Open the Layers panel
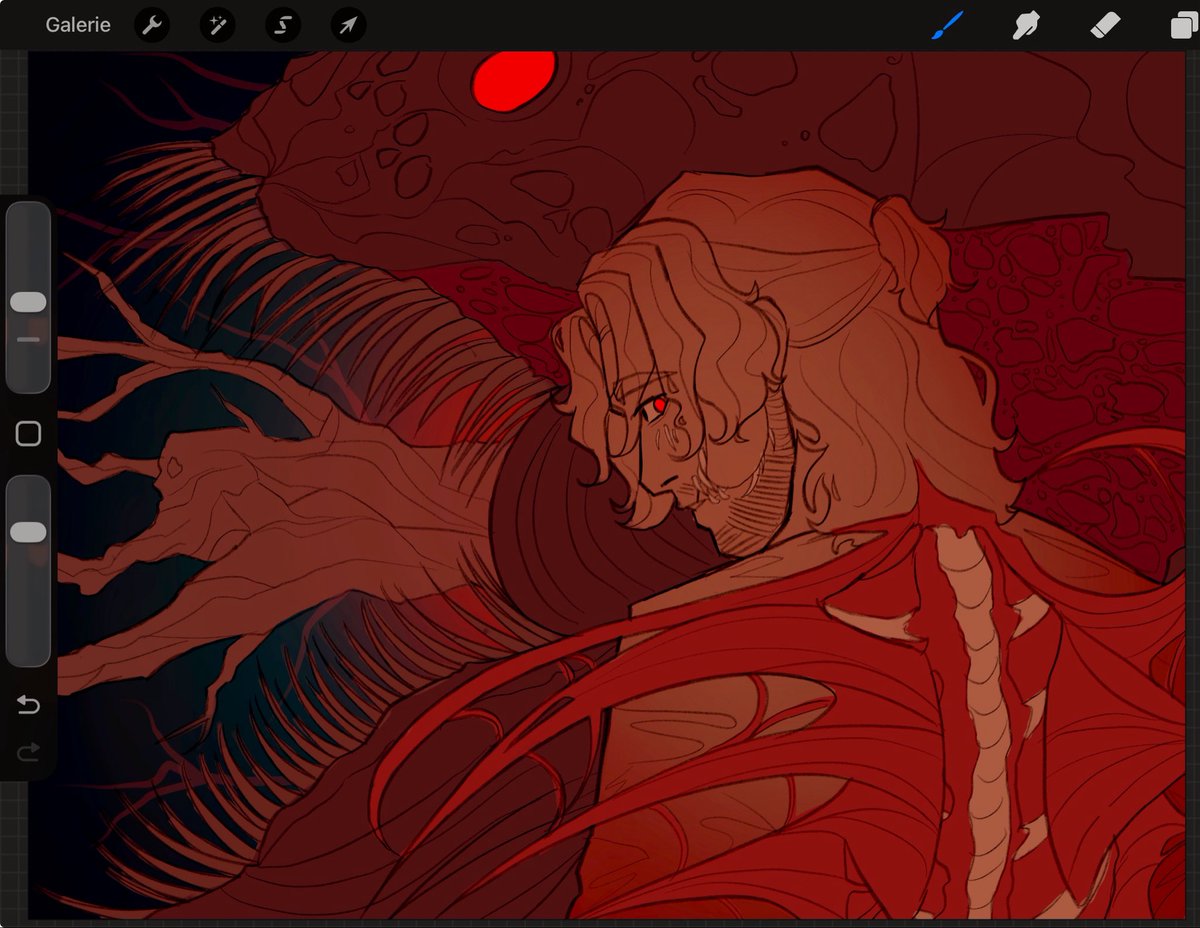Image resolution: width=1200 pixels, height=928 pixels. [x=1184, y=25]
